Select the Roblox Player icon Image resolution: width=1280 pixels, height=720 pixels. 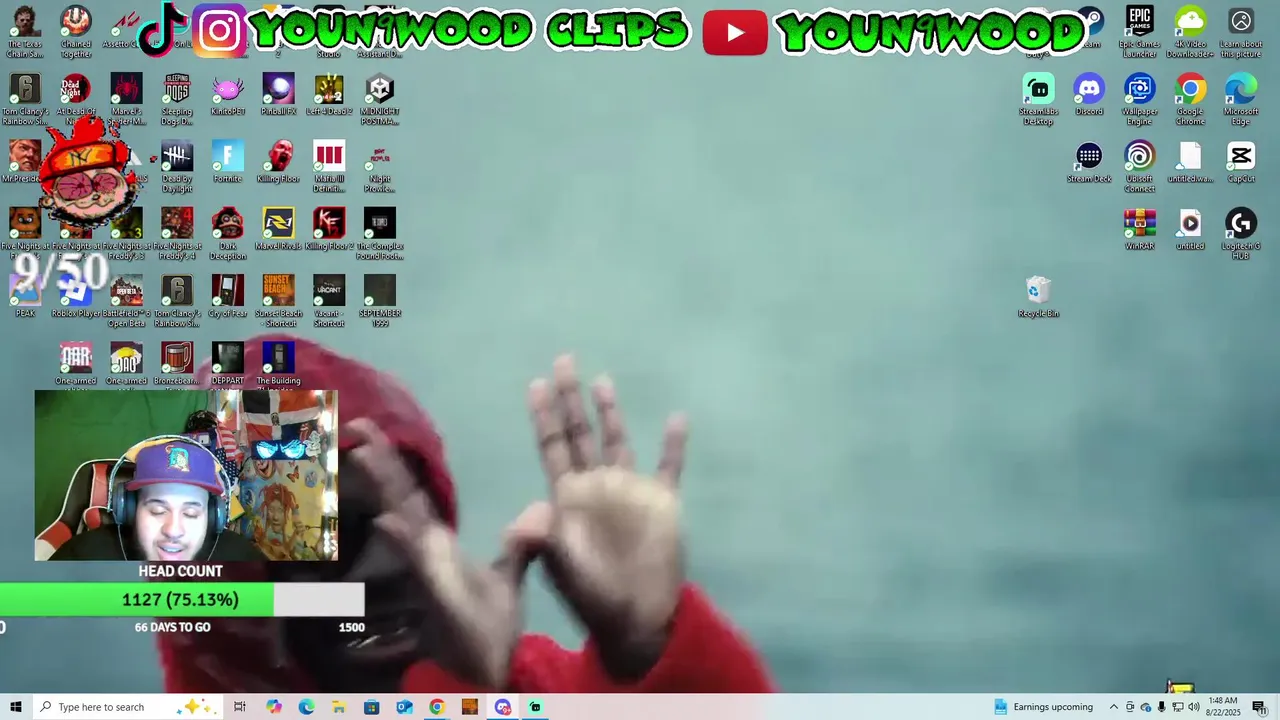point(76,297)
